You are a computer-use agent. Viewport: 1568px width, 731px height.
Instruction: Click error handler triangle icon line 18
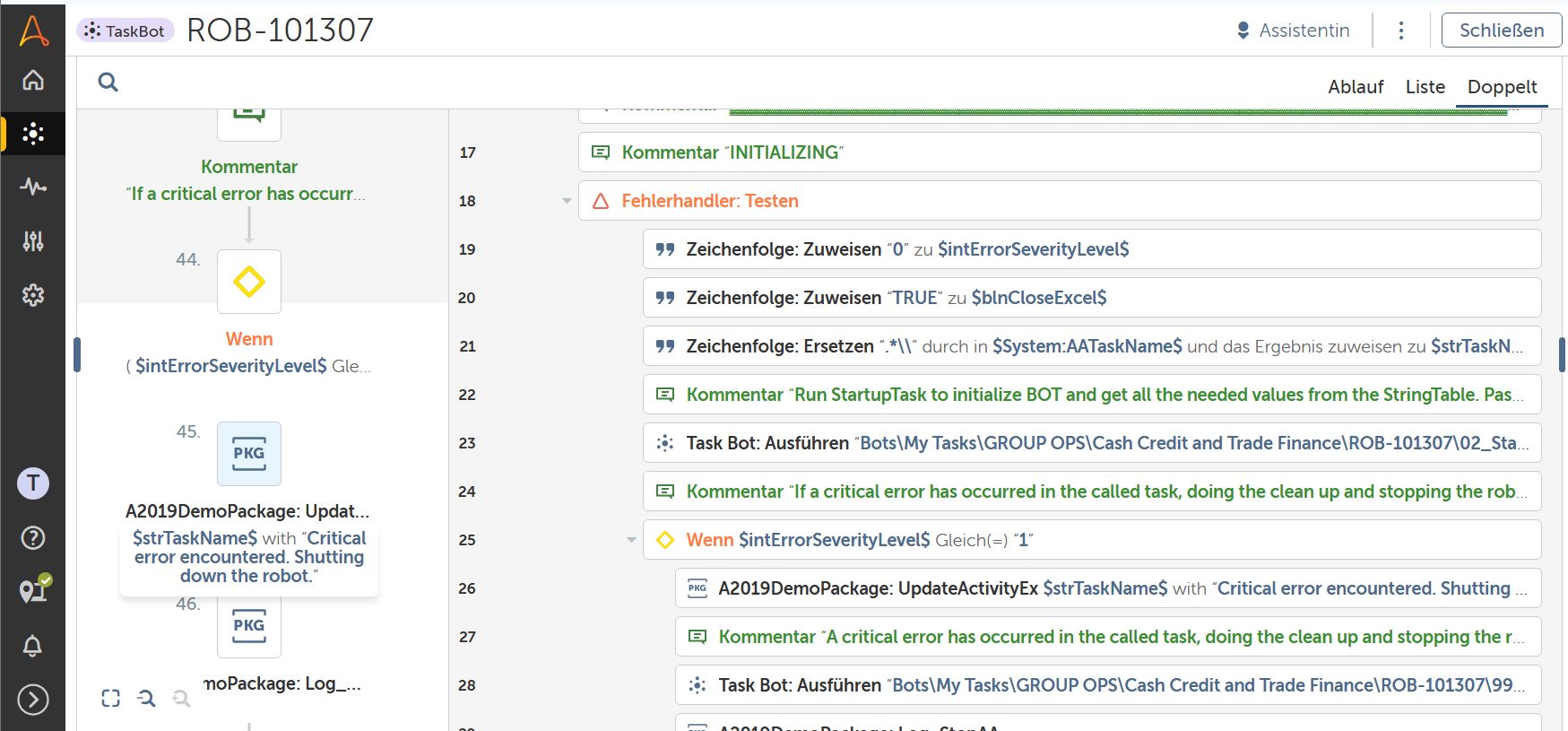[601, 201]
